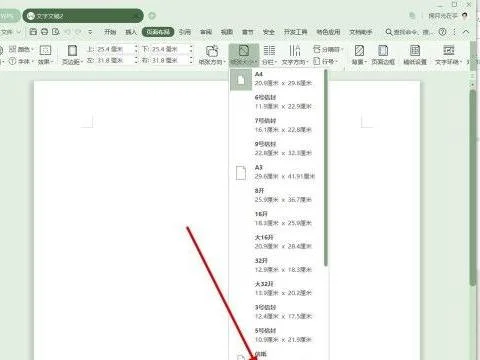Click the undo arrow icon
480x360 pixels.
(x=68, y=32)
